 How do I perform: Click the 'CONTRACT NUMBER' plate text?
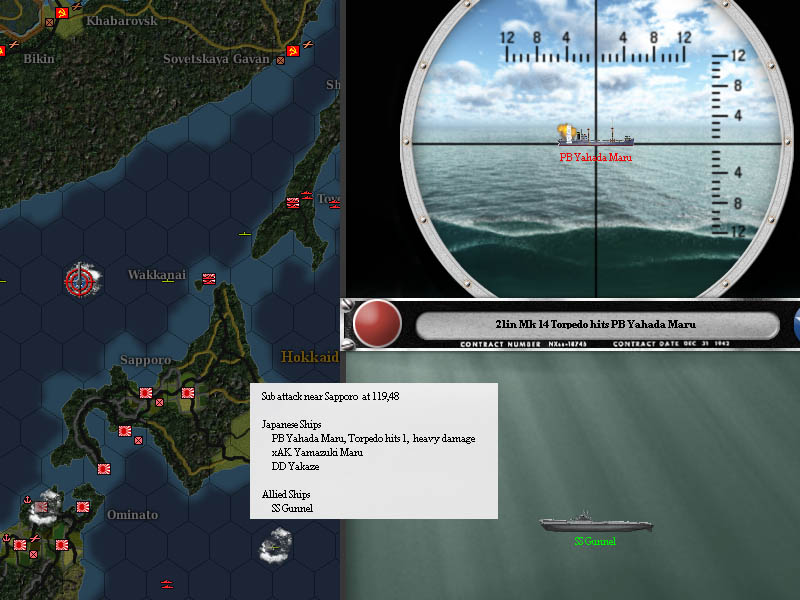pos(500,344)
